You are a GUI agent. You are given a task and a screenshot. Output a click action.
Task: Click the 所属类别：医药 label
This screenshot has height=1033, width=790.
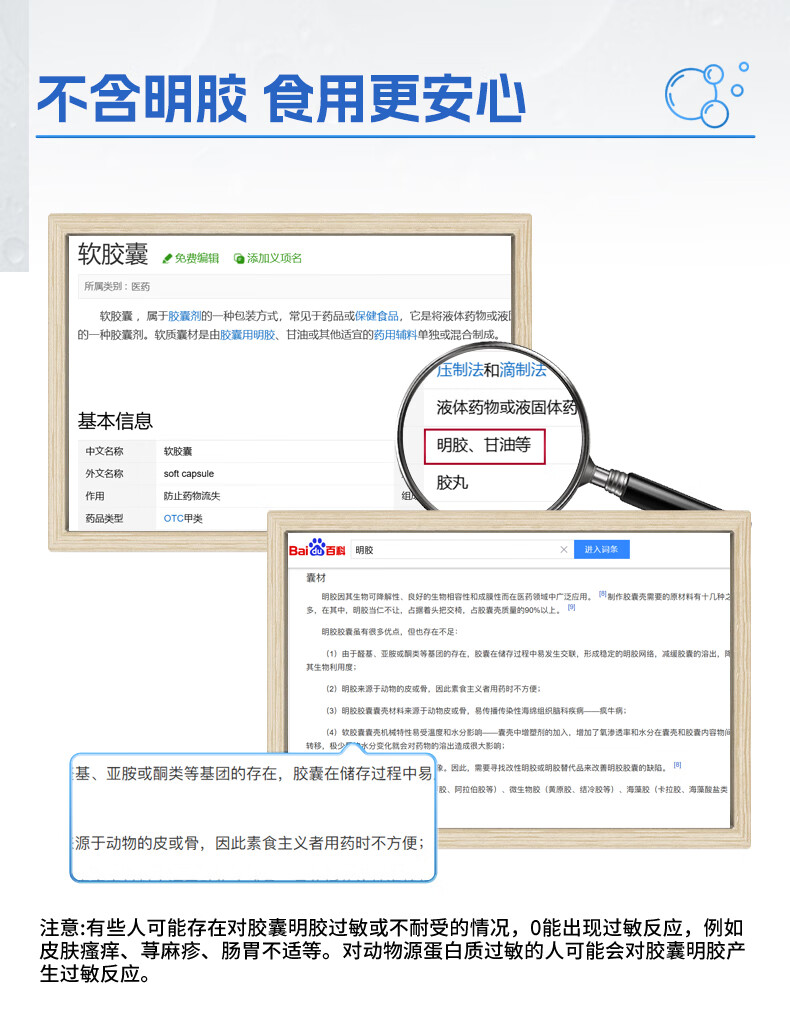click(x=117, y=287)
